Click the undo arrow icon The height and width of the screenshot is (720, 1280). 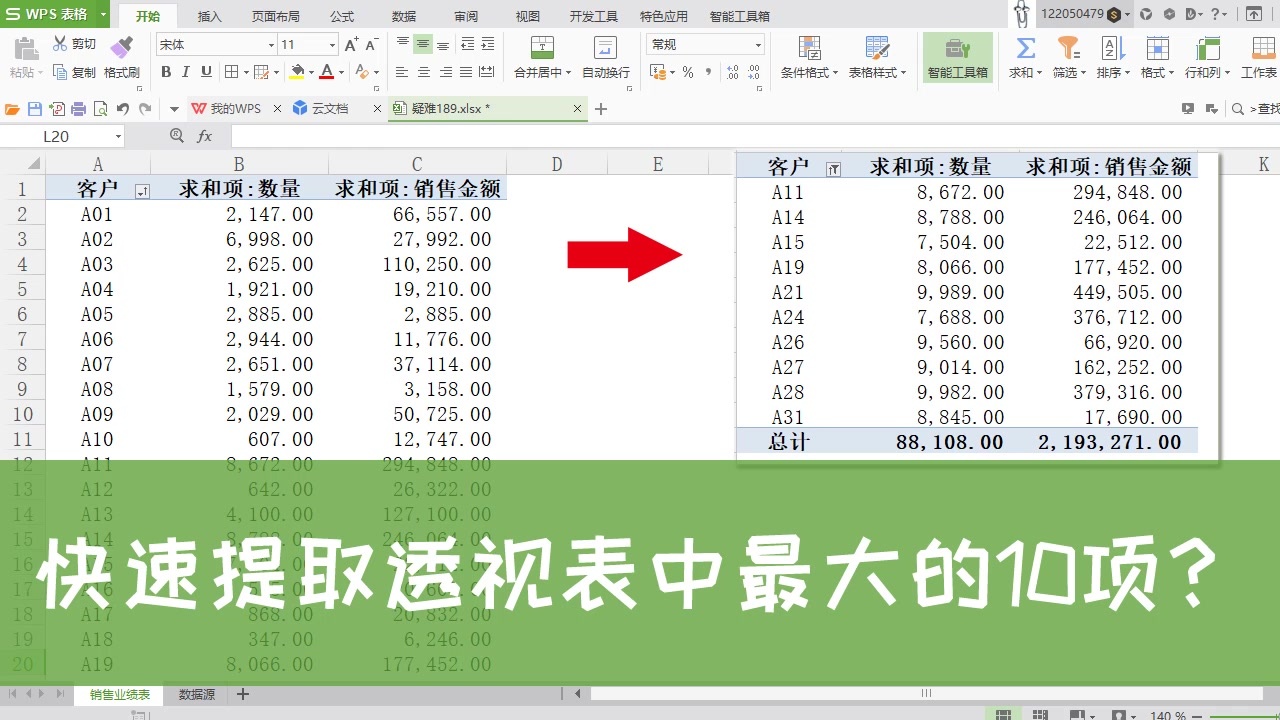click(x=122, y=109)
